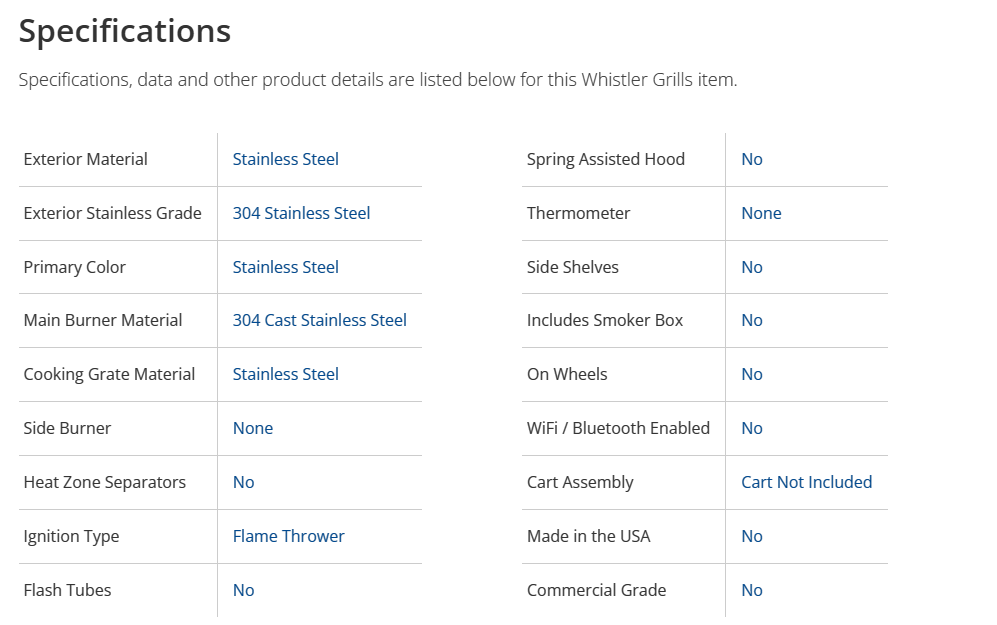The width and height of the screenshot is (997, 625).
Task: Select the On Wheels No link
Action: [x=751, y=374]
